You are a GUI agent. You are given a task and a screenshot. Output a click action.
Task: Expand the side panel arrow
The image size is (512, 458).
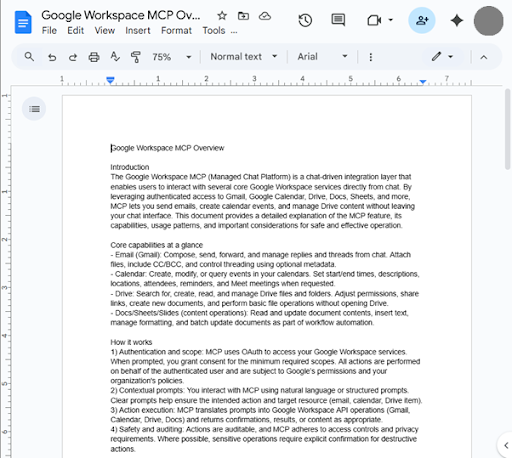[506, 445]
